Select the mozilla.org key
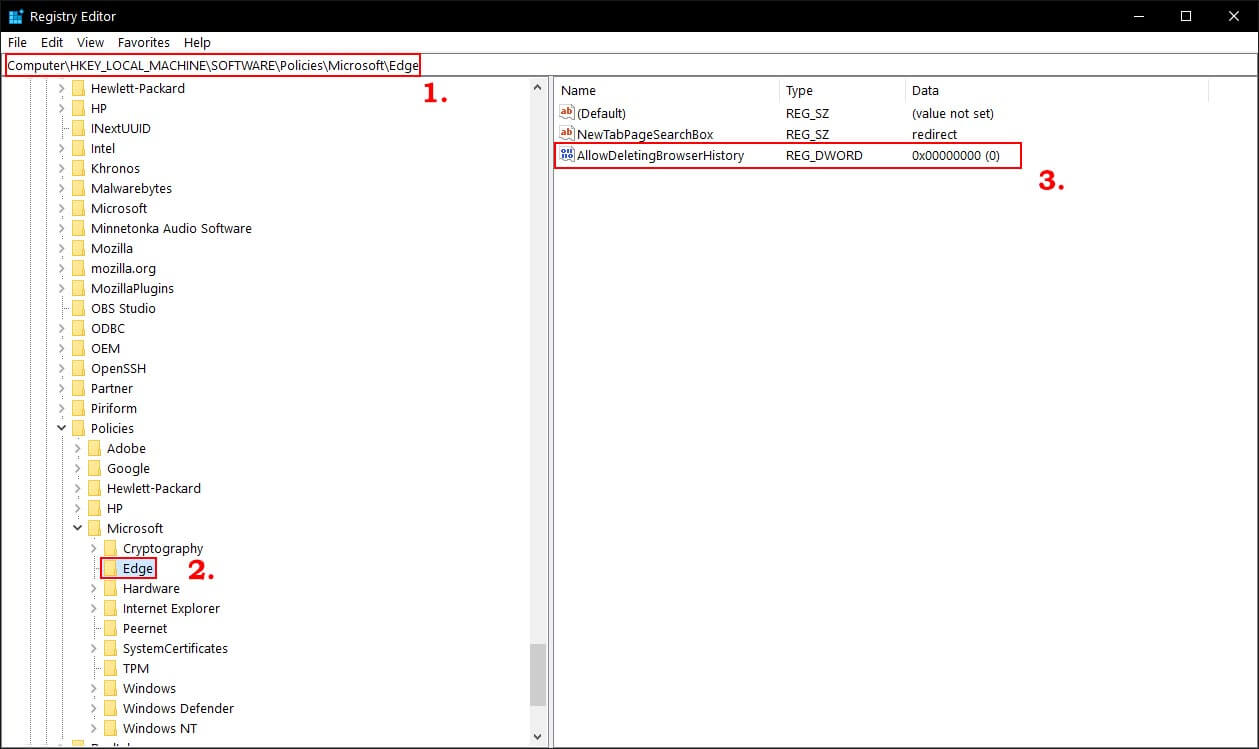The image size is (1259, 749). pyautogui.click(x=123, y=268)
